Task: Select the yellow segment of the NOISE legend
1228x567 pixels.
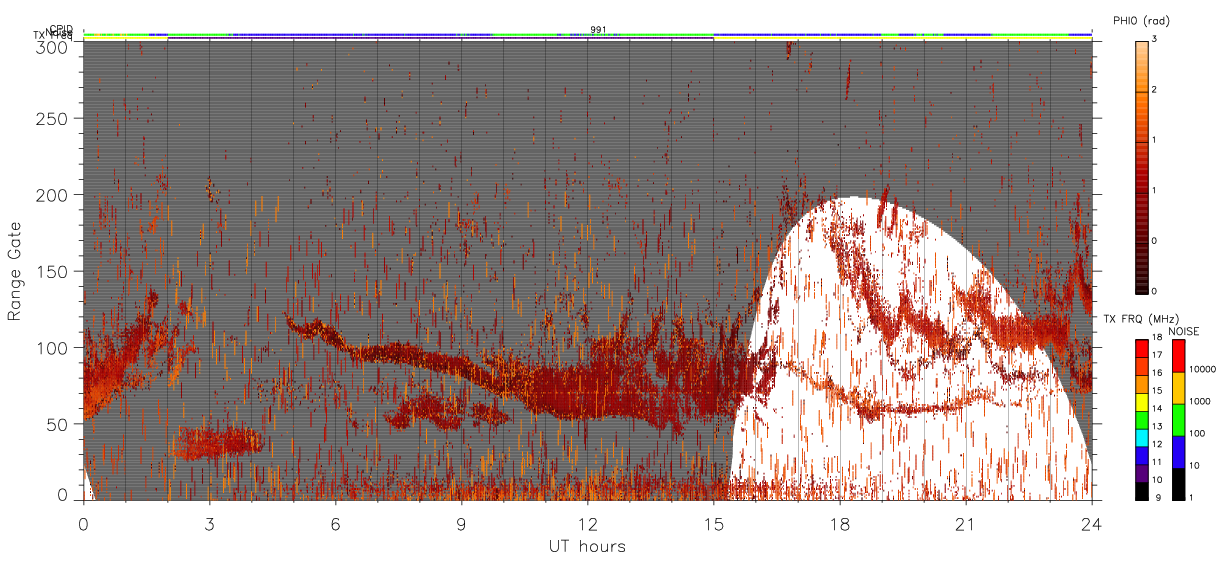Action: (x=1179, y=388)
